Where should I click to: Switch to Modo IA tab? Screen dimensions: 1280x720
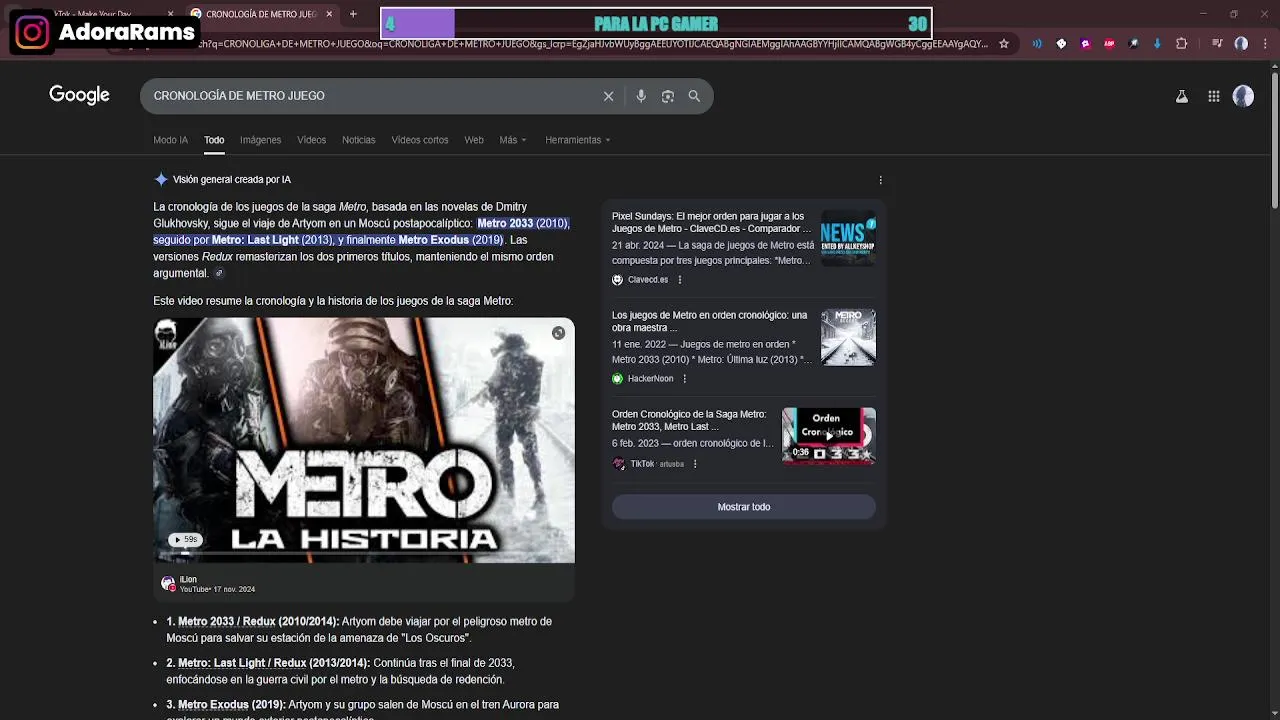pyautogui.click(x=170, y=140)
